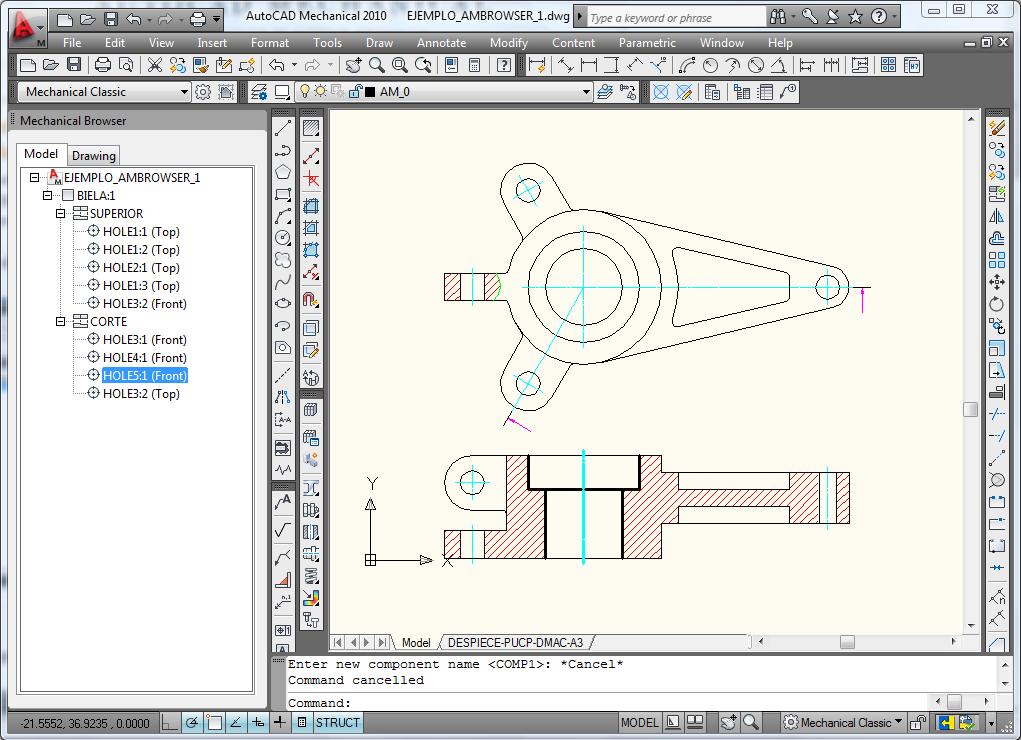Image resolution: width=1021 pixels, height=740 pixels.
Task: Select the Move modify tool
Action: point(997,282)
